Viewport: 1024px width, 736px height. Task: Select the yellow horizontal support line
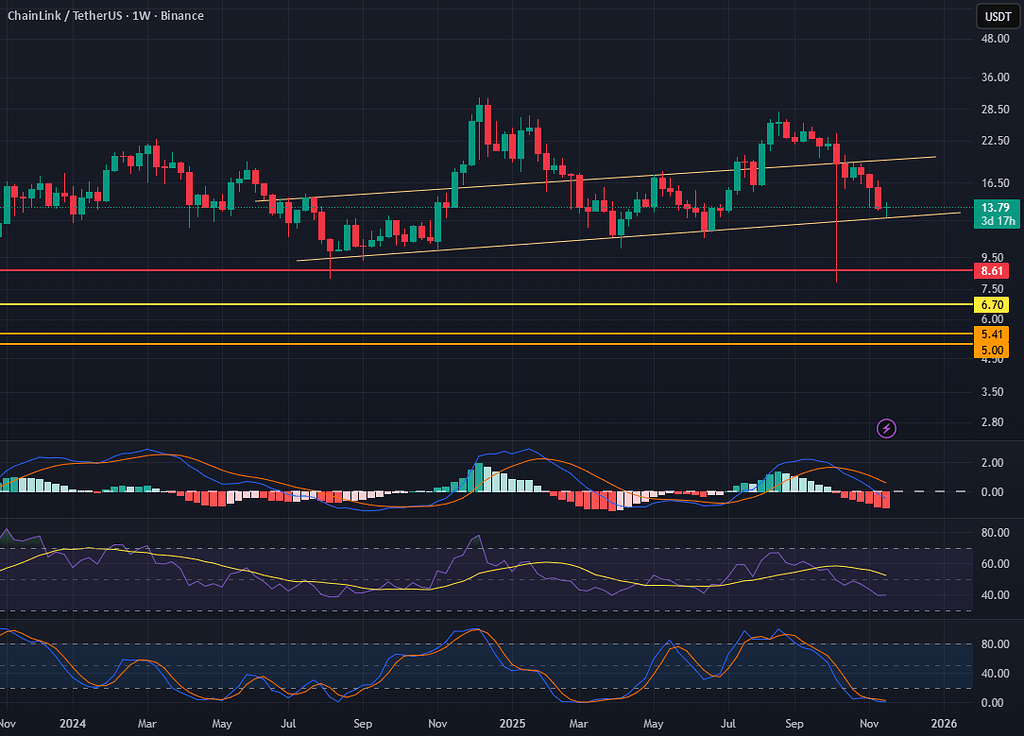click(x=500, y=304)
